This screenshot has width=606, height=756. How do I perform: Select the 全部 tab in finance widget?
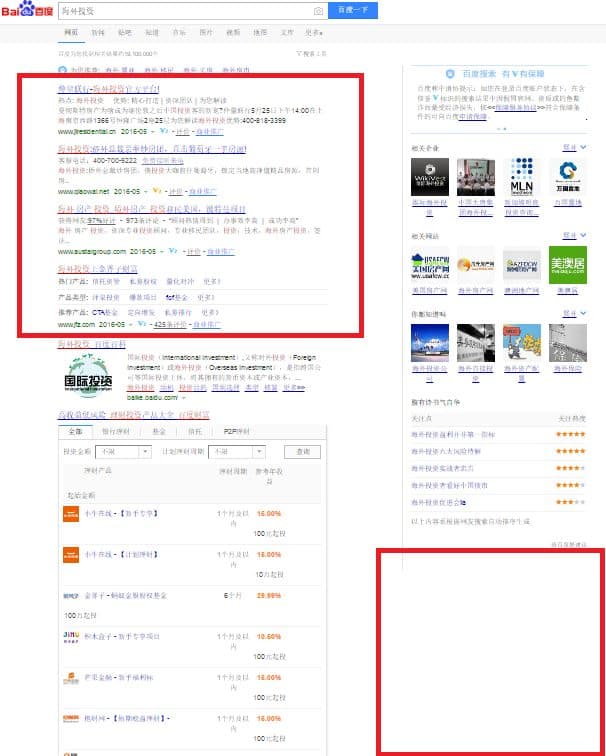[x=75, y=432]
